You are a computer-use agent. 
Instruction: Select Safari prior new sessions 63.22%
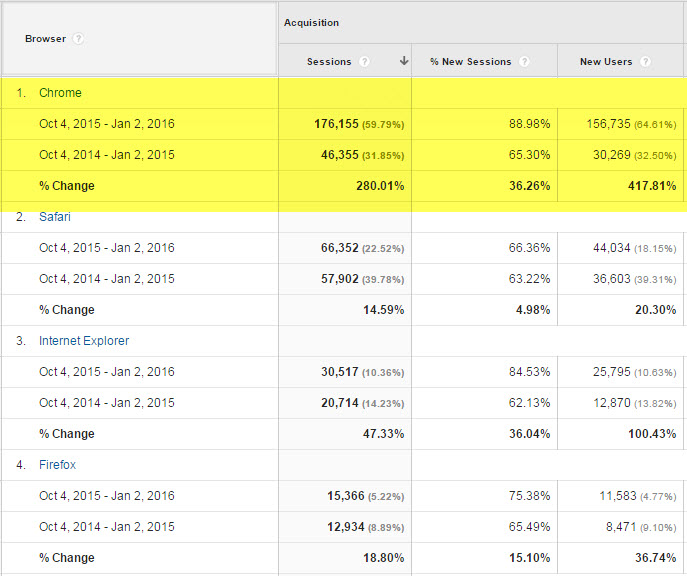click(529, 279)
